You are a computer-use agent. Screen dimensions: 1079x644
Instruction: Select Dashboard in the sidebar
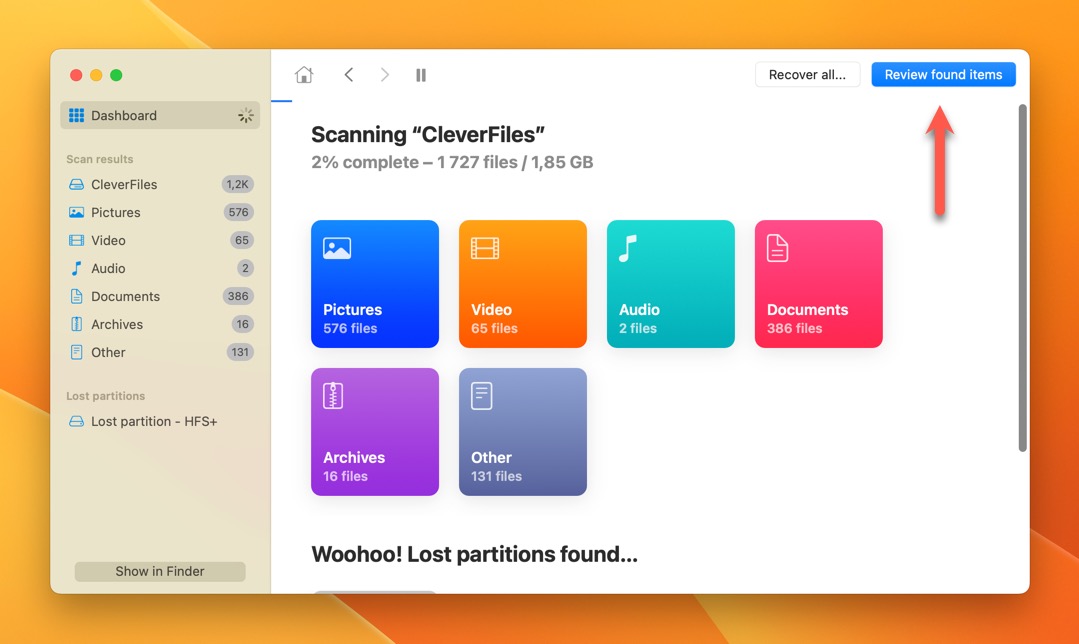(160, 115)
